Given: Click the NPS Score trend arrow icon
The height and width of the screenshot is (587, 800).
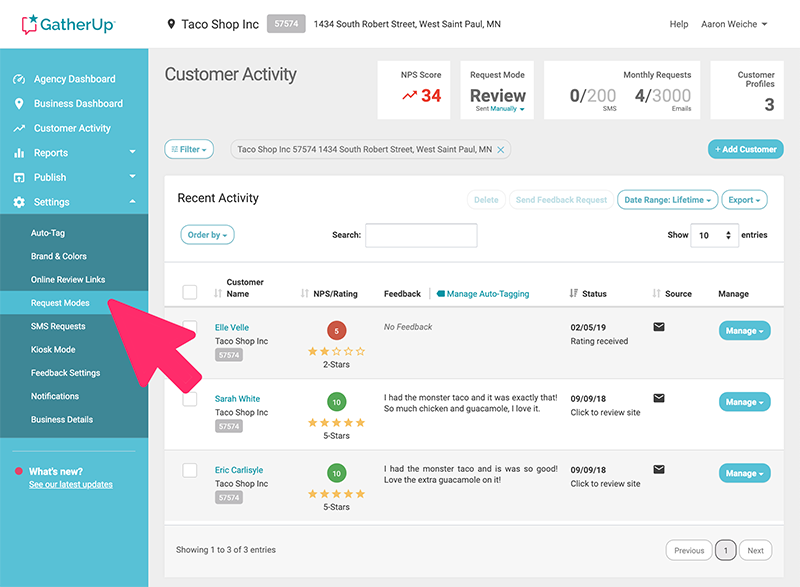Looking at the screenshot, I should pyautogui.click(x=409, y=95).
